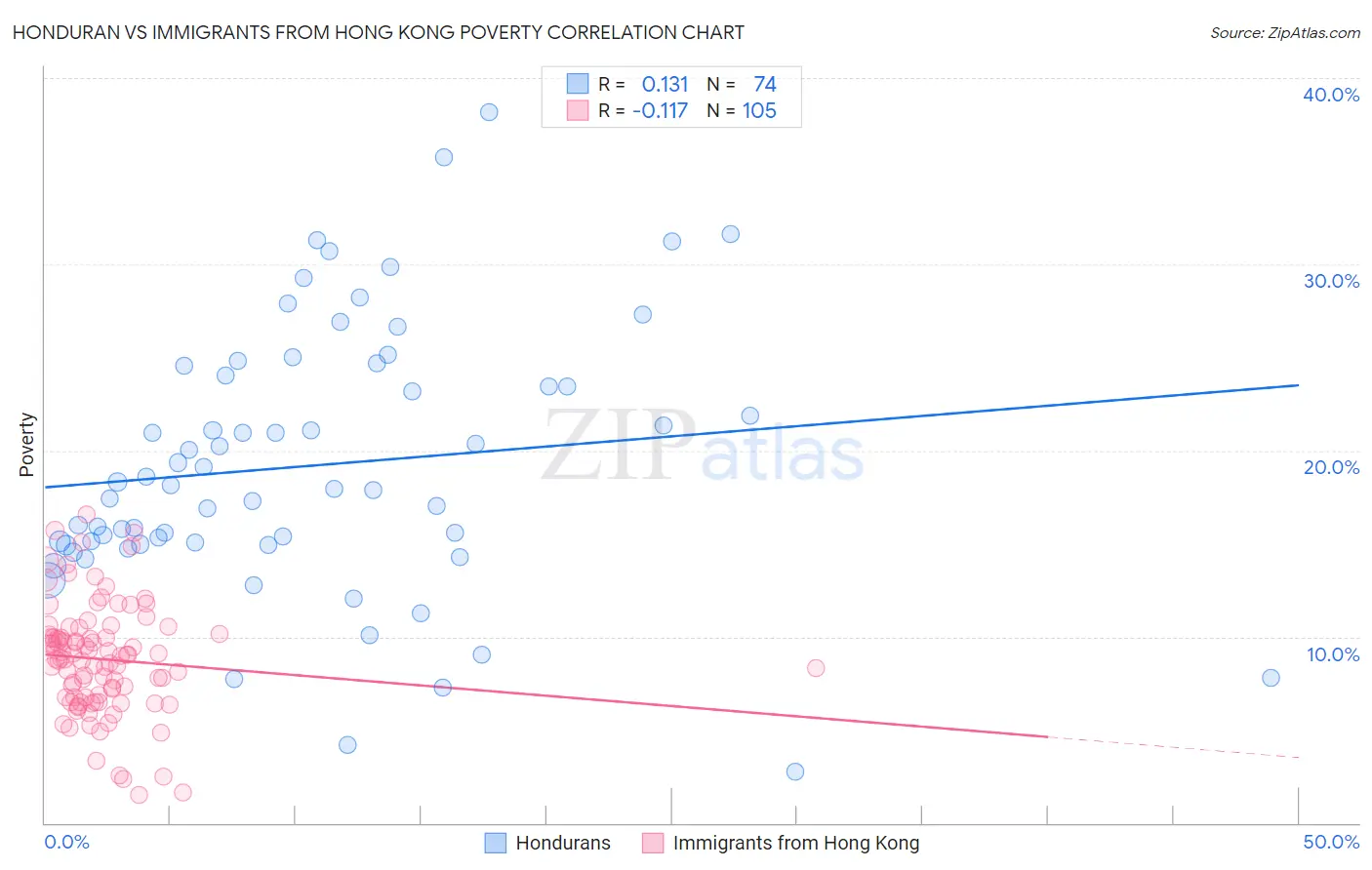The height and width of the screenshot is (870, 1372).
Task: Select the Hondurans legend label
Action: pos(563,843)
